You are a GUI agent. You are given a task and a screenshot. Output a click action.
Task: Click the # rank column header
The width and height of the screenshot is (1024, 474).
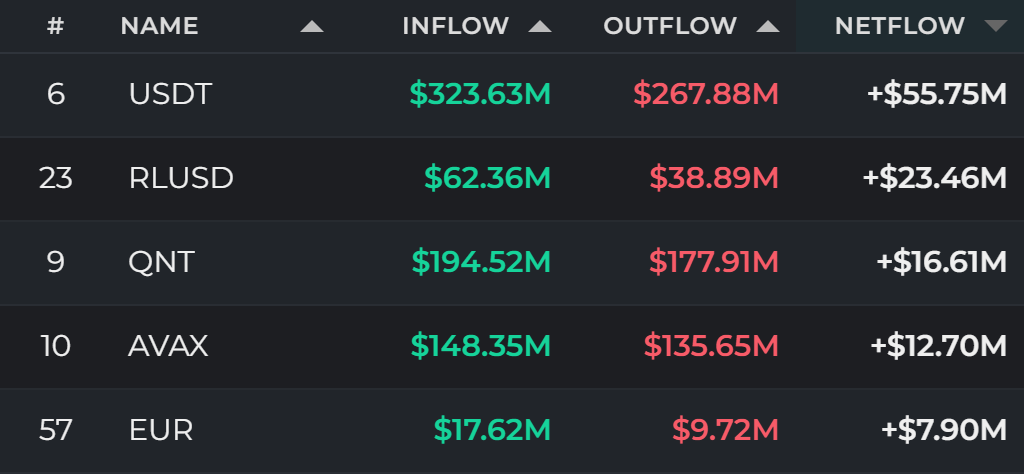[56, 26]
